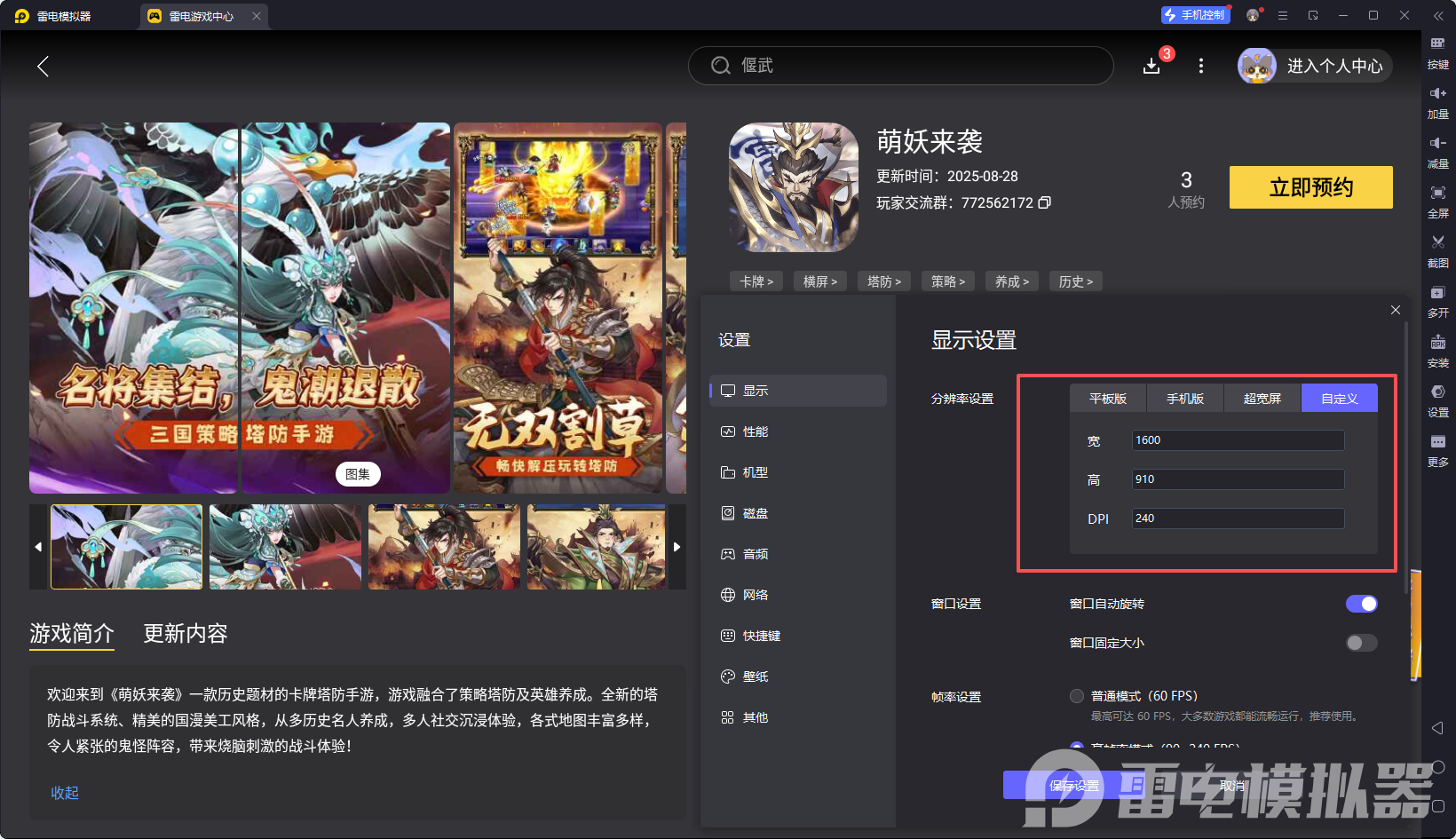Click the DPI field showing 240
The height and width of the screenshot is (839, 1456).
1238,518
